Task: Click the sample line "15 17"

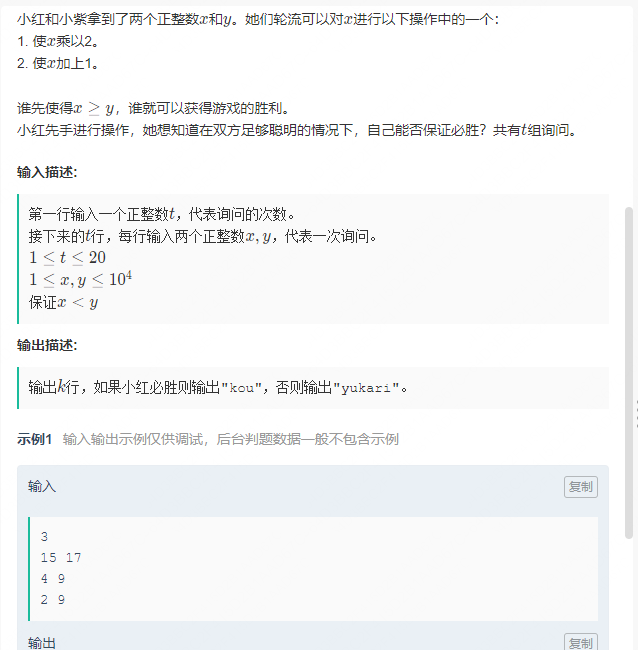Action: pos(61,558)
